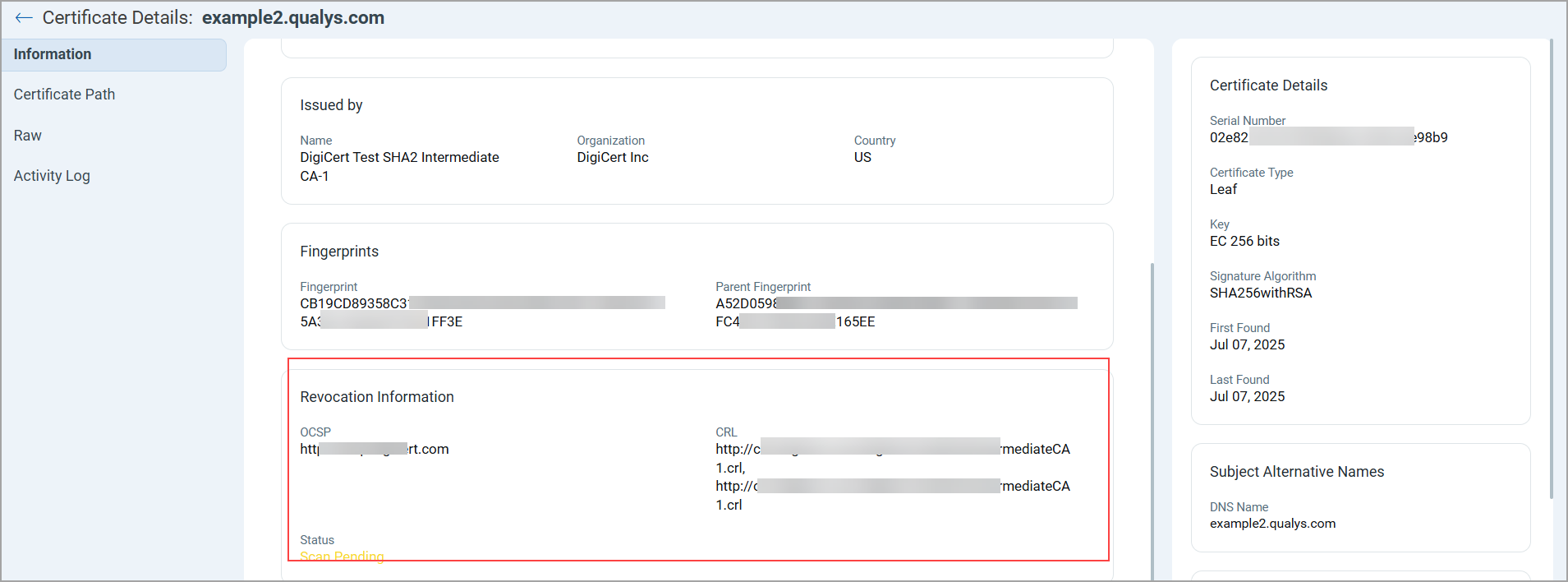The height and width of the screenshot is (582, 1568).
Task: Switch to the Raw tab
Action: pos(27,136)
